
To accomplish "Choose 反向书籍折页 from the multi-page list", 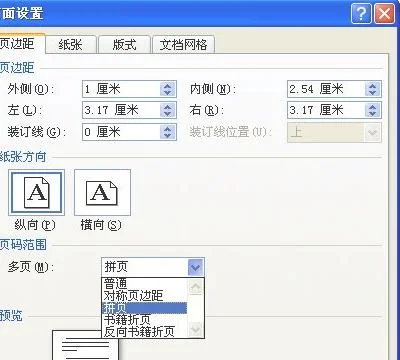I will (144, 332).
